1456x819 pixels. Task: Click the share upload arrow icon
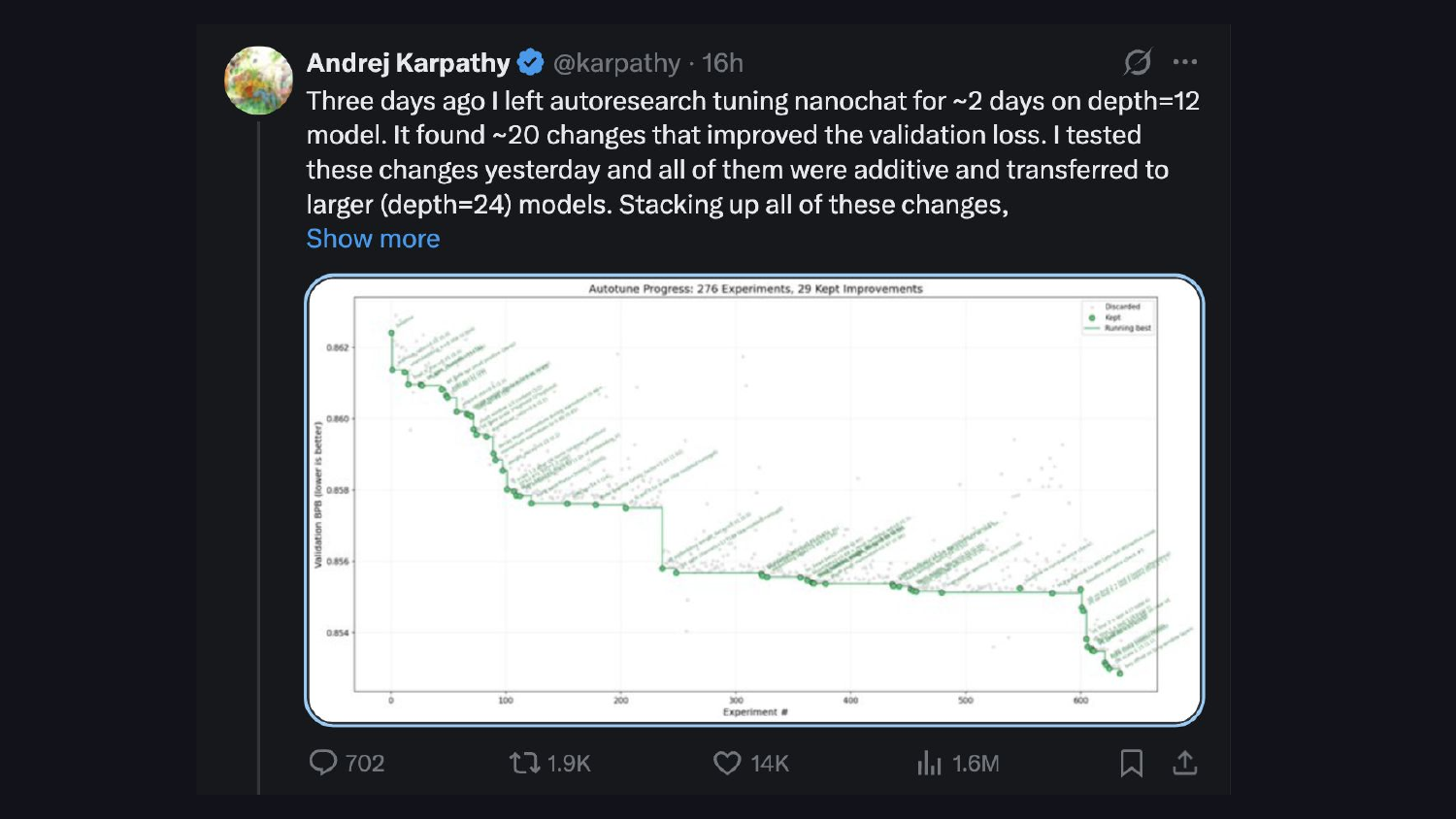[x=1184, y=764]
